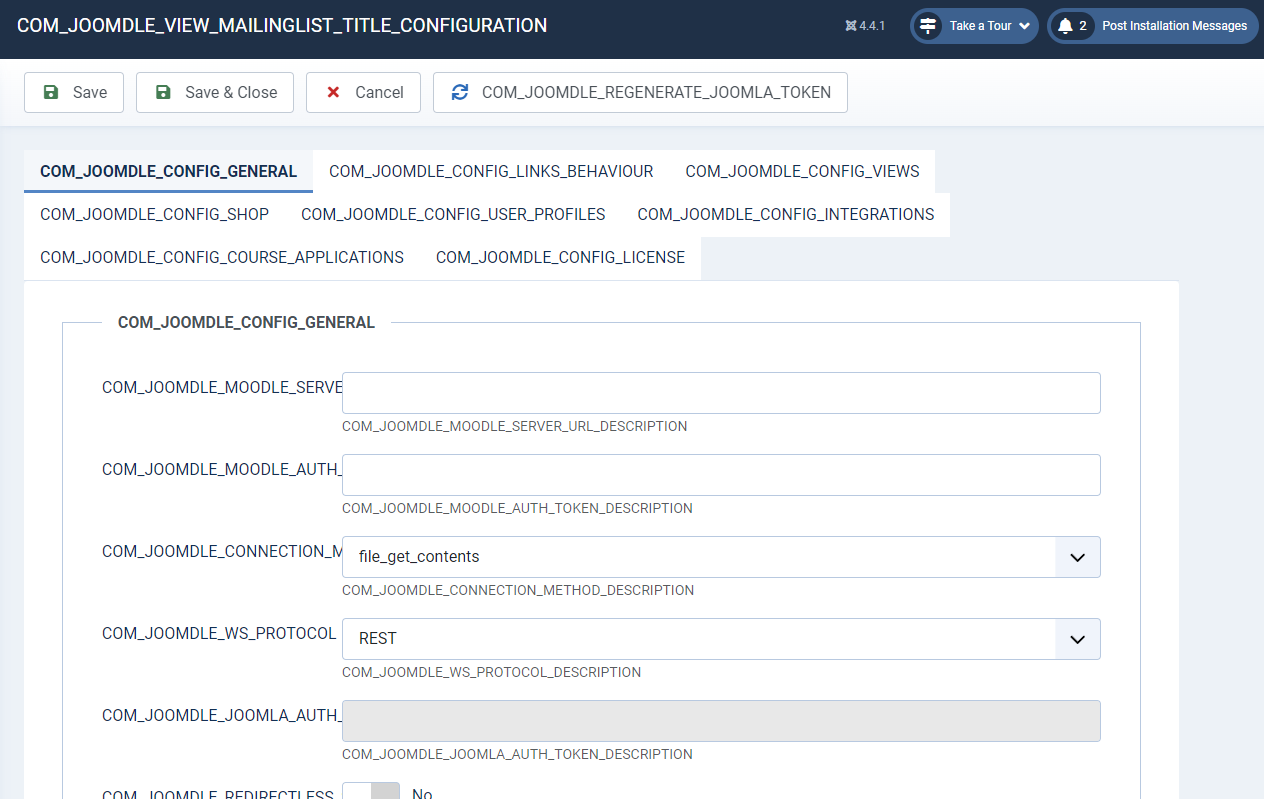Open COM_JOOMDLE_CONFIG_INTEGRATIONS tab
Image resolution: width=1264 pixels, height=799 pixels.
[x=785, y=214]
